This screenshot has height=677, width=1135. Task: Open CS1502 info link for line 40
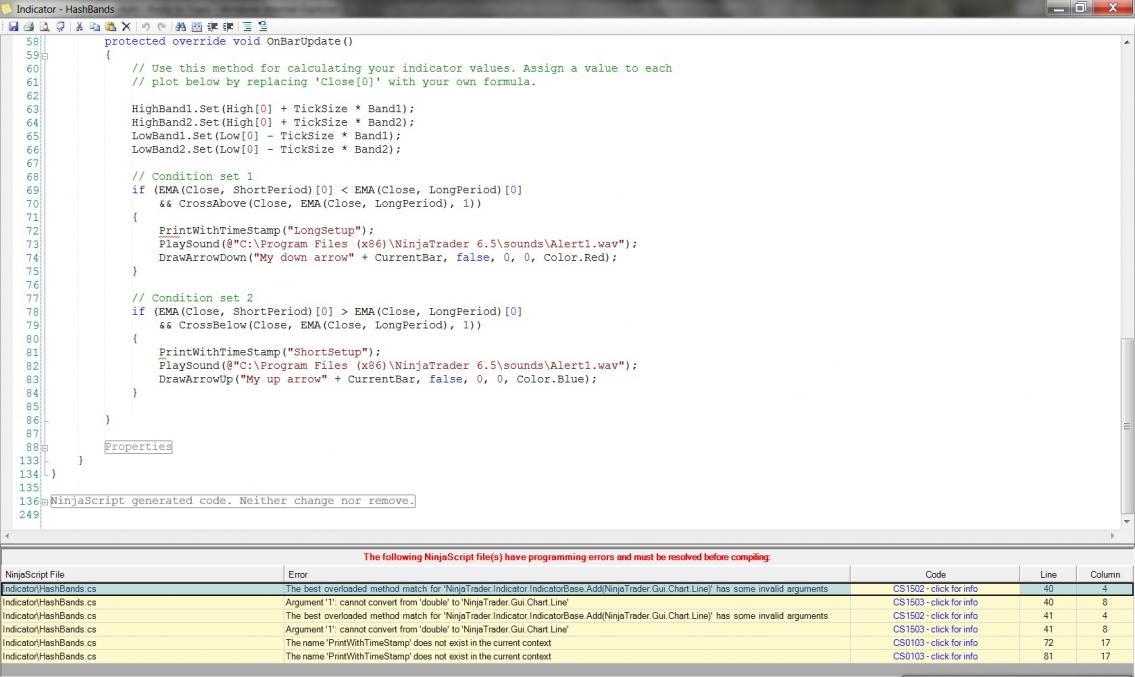935,589
